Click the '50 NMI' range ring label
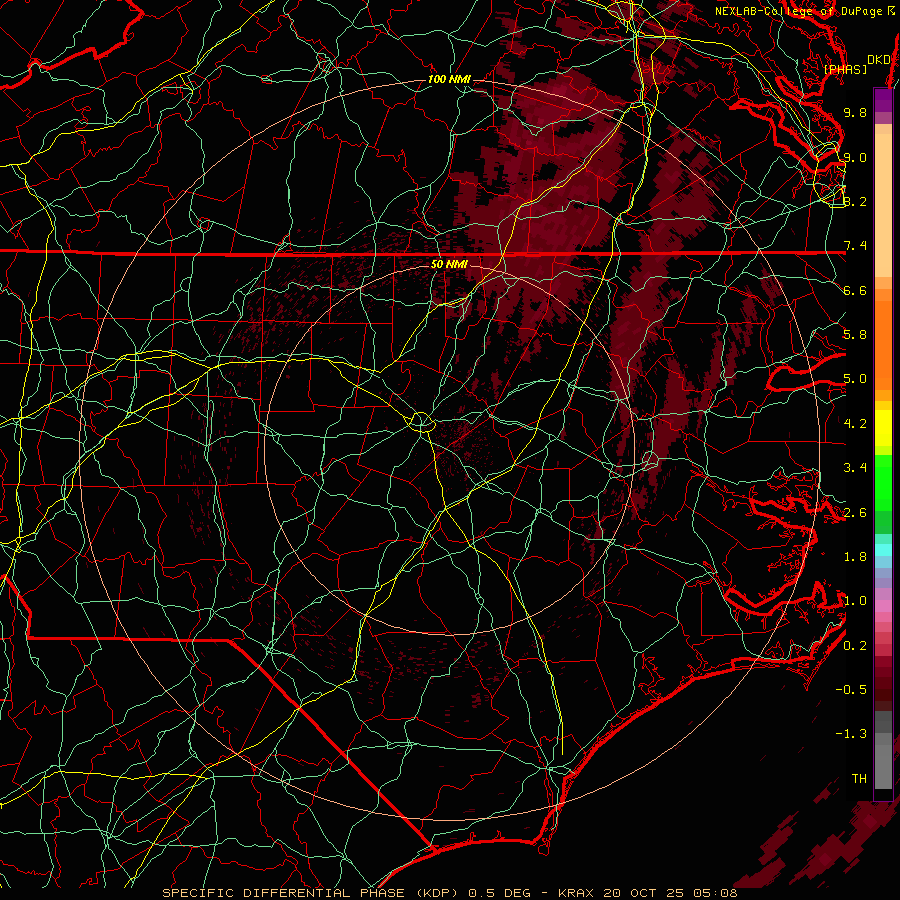 (x=449, y=264)
